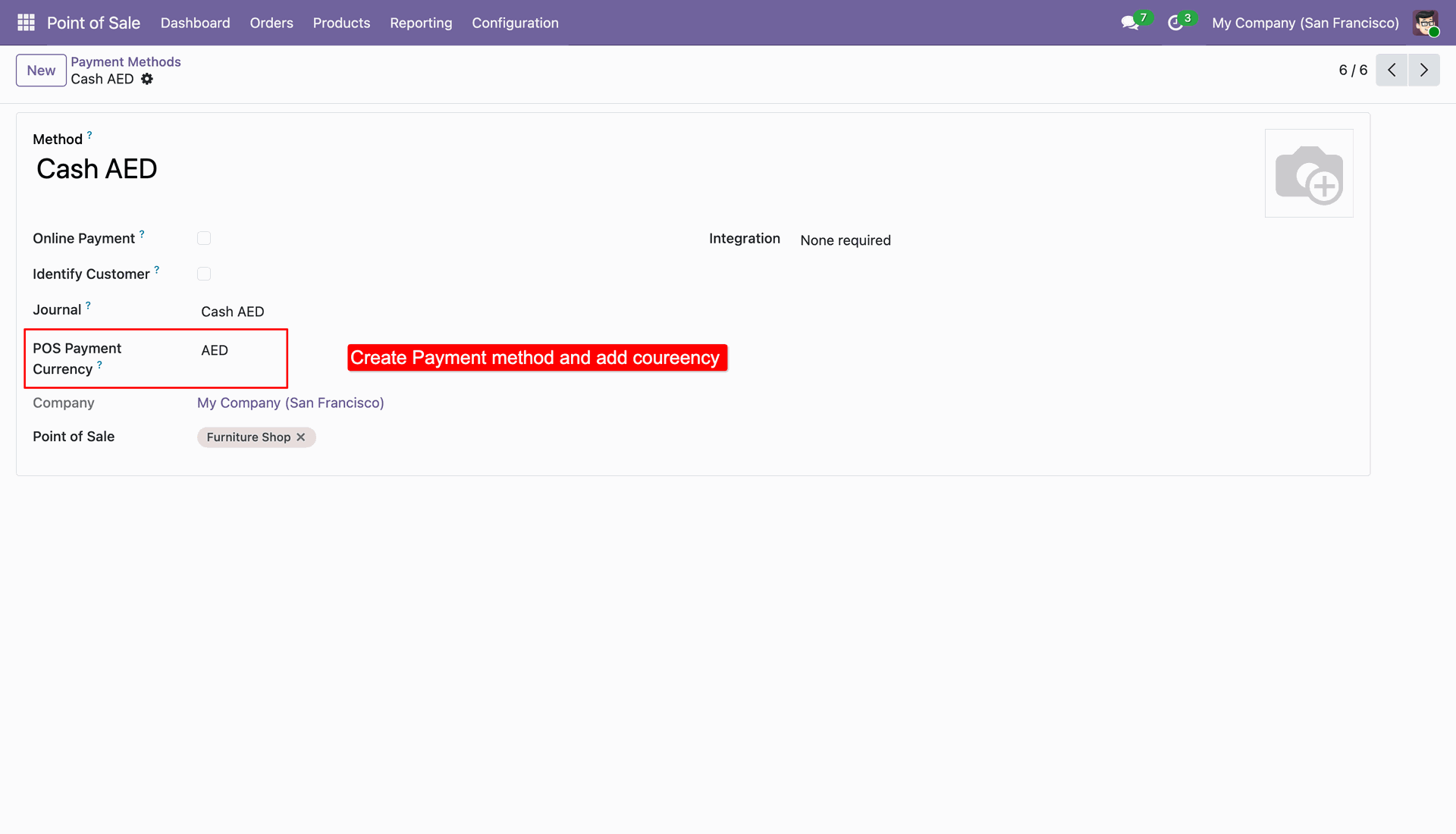Show help tooltip for POS Payment Currency
This screenshot has width=1456, height=834.
pos(99,365)
